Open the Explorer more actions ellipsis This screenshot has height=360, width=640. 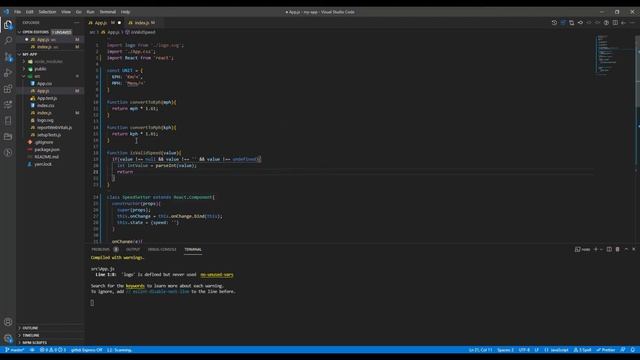[77, 23]
